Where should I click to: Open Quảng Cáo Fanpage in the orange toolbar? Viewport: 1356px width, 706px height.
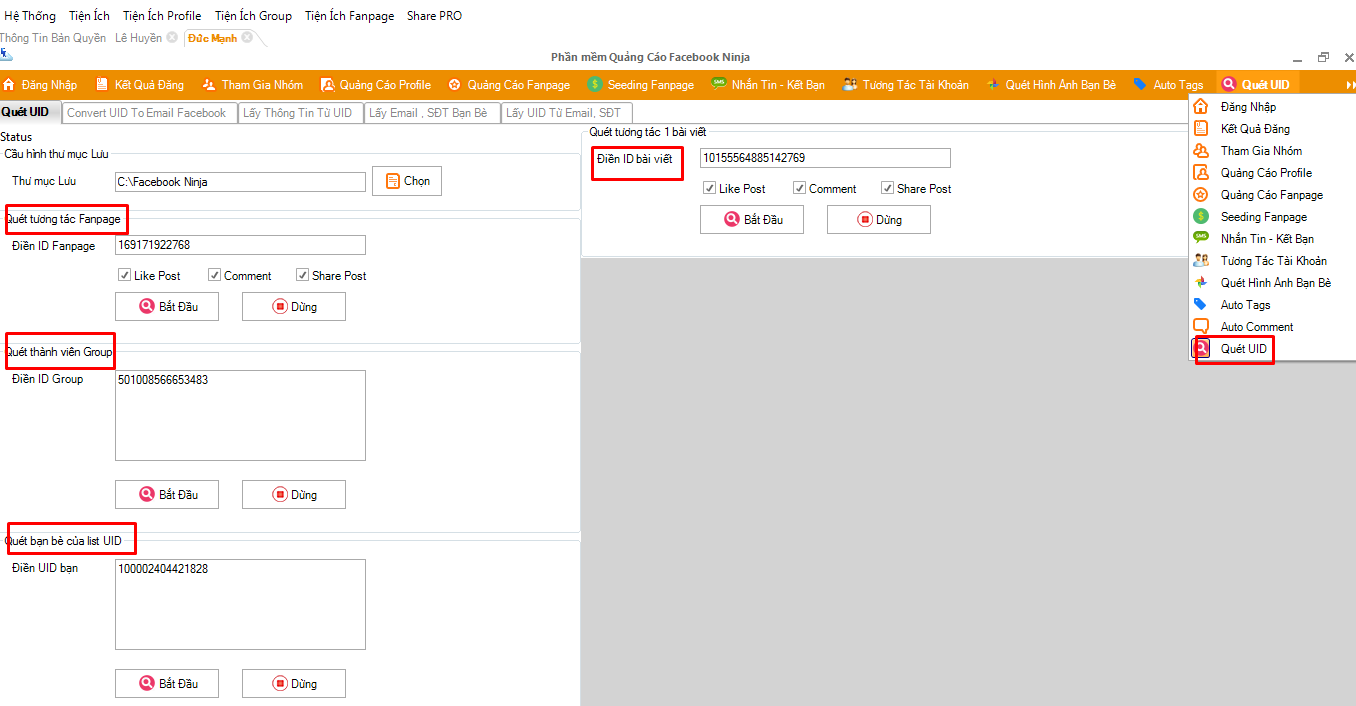(x=509, y=85)
